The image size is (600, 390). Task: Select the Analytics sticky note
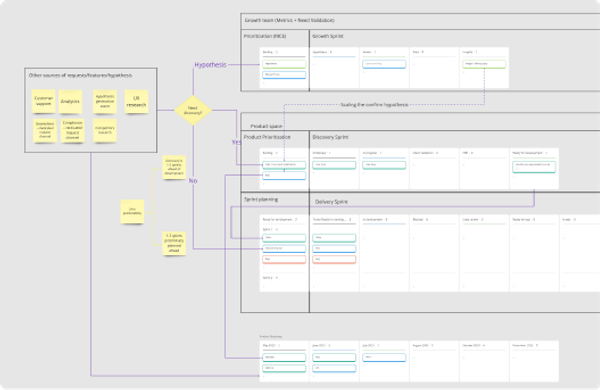[70, 101]
